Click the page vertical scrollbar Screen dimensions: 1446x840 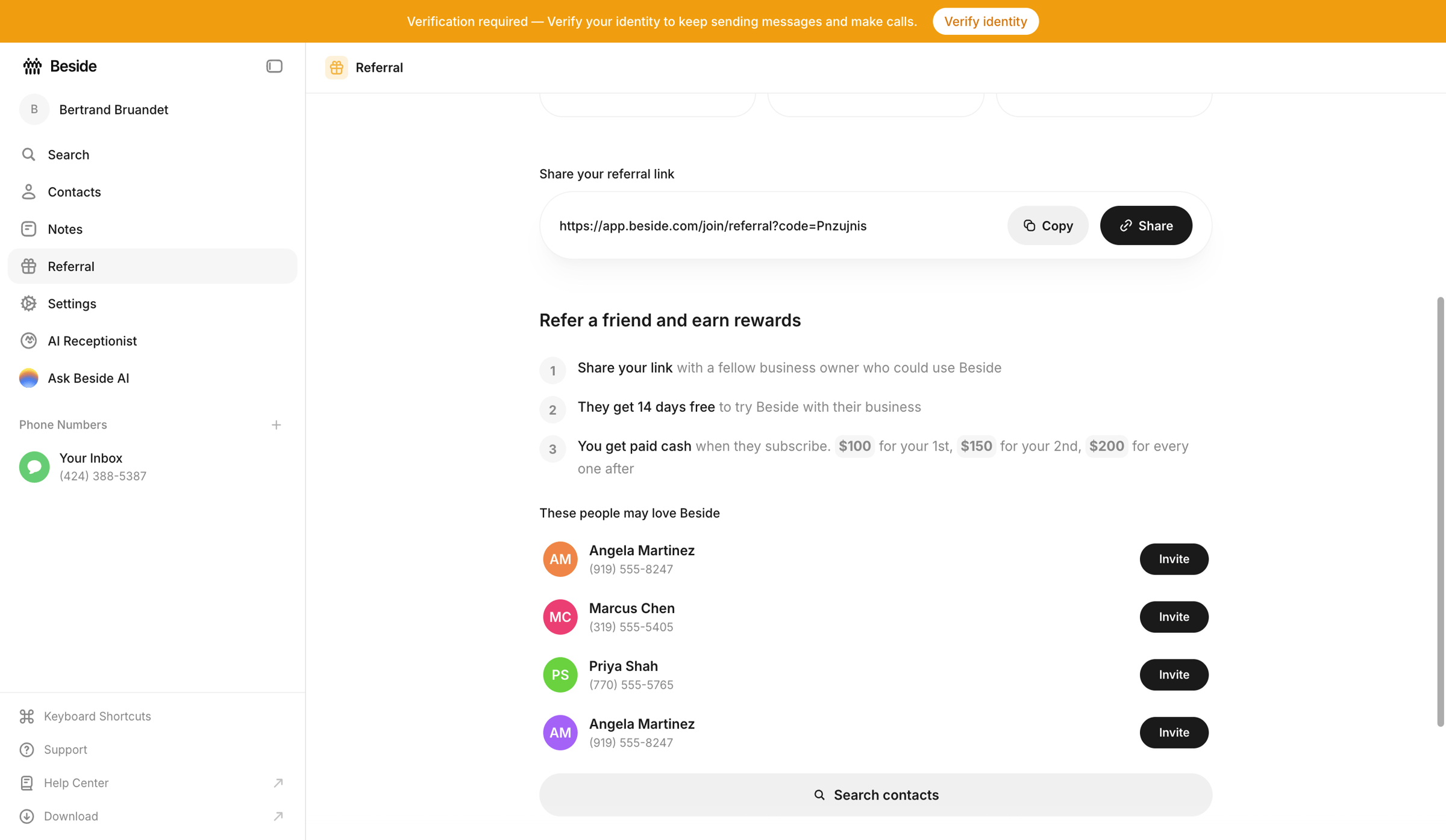(x=1441, y=512)
